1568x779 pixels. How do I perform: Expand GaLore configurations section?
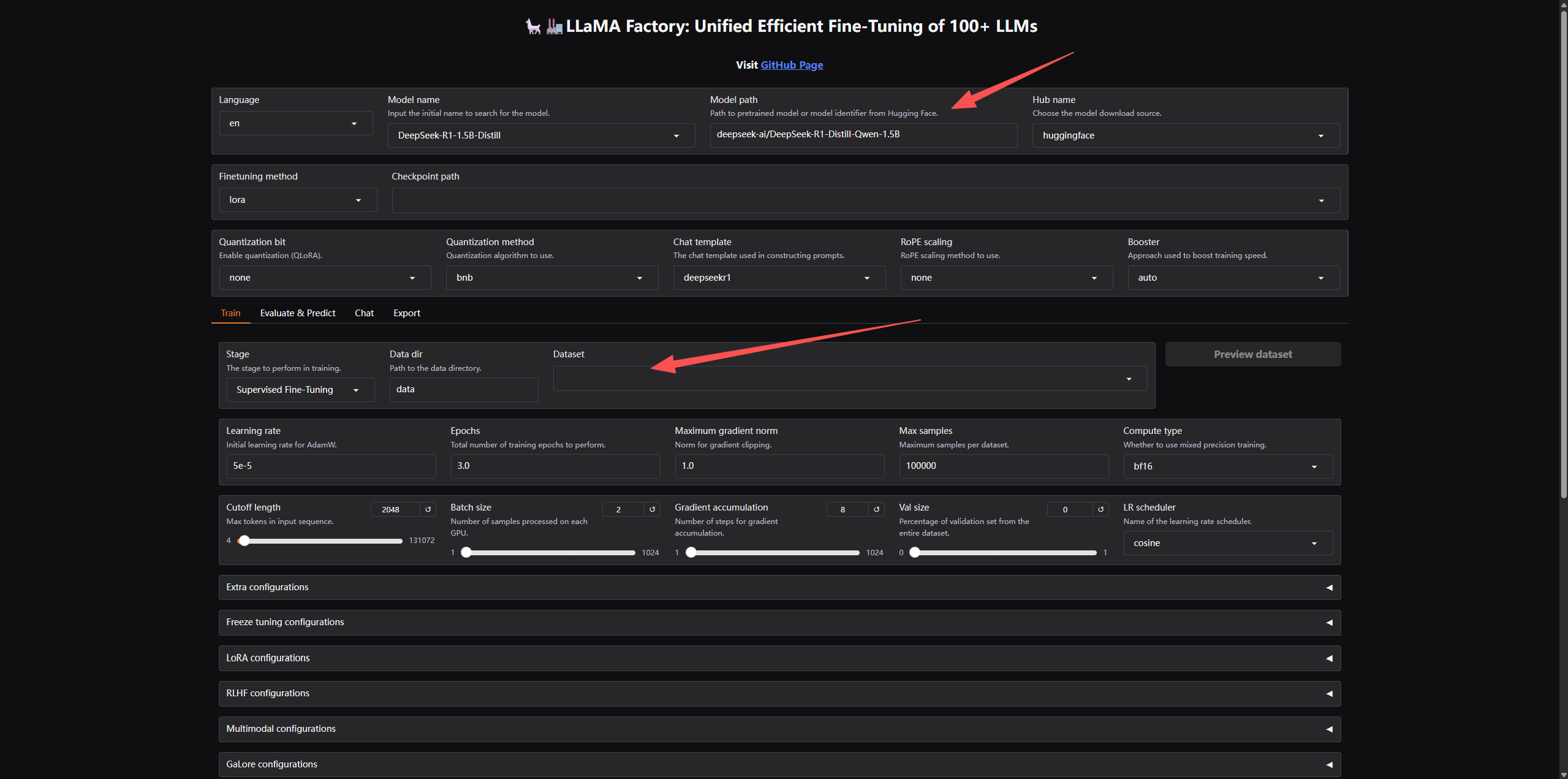coord(779,764)
